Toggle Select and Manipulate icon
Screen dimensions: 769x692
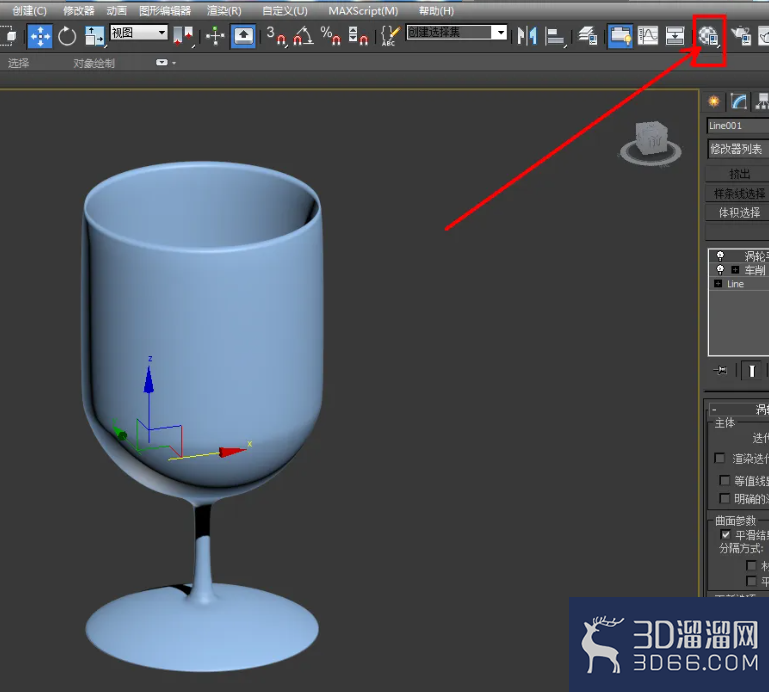tap(215, 36)
